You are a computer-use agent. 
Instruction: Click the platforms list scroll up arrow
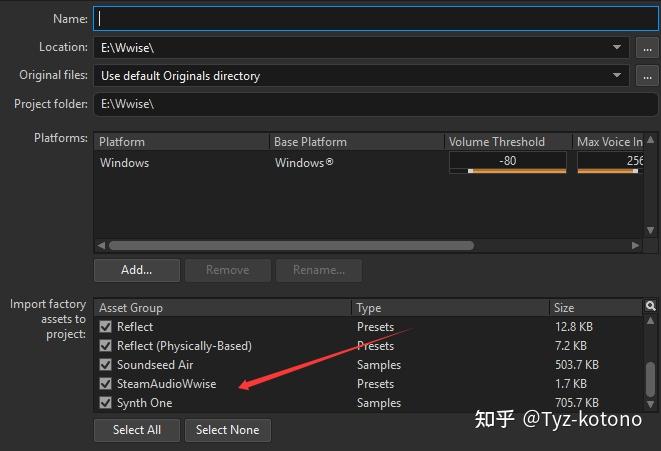pyautogui.click(x=650, y=140)
